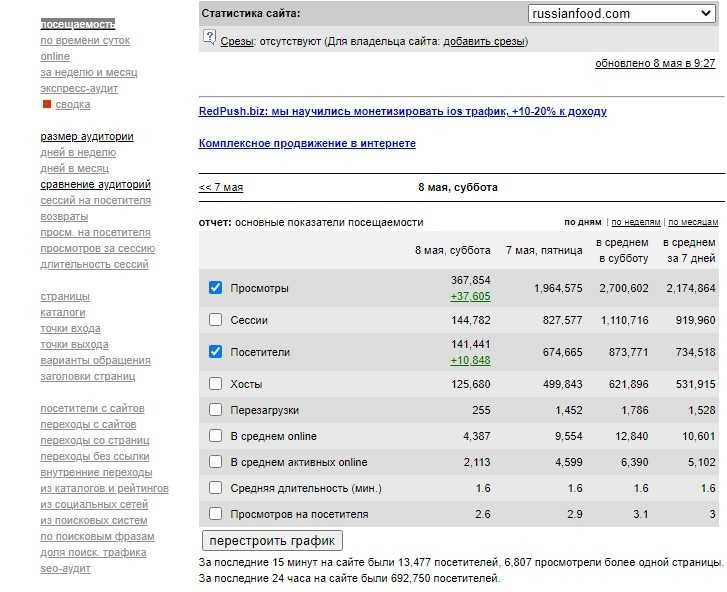Open Комплексное продвижение в интернете link
The width and height of the screenshot is (727, 592).
click(x=307, y=143)
